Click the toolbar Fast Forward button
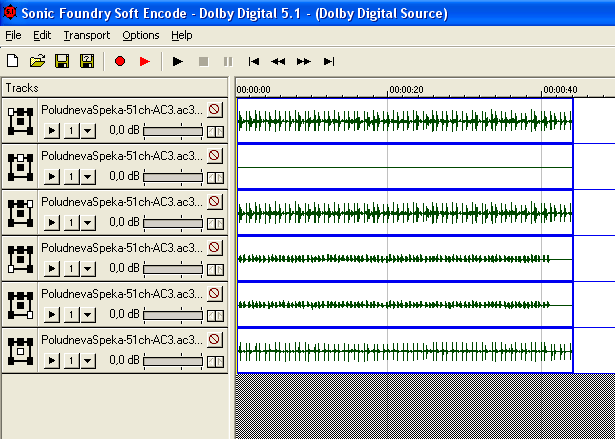 click(x=304, y=61)
